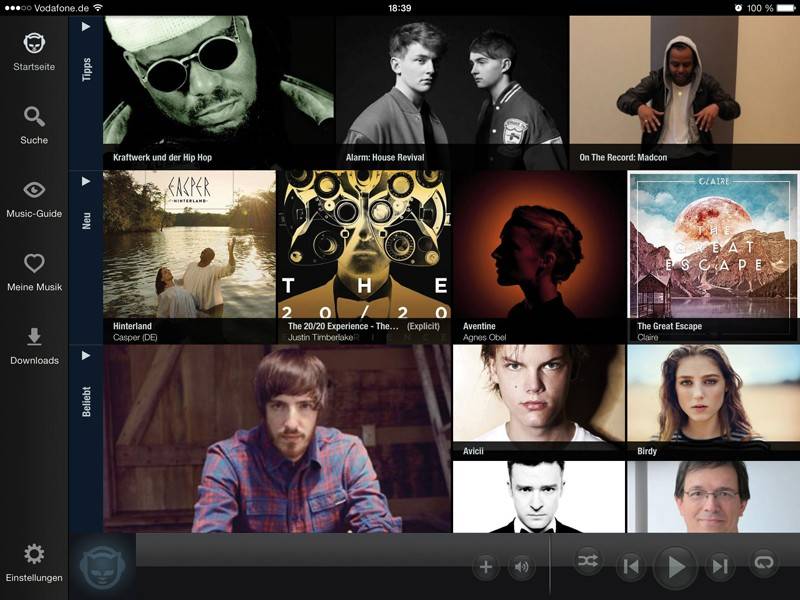Open the glasses-wearing man tile below Birdy
This screenshot has width=800, height=600.
(714, 497)
